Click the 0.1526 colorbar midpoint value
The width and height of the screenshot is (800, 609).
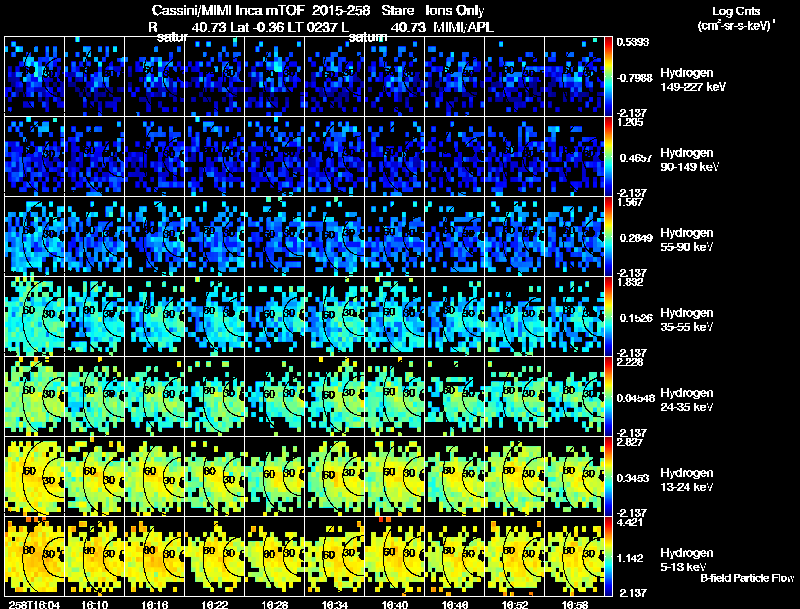click(x=636, y=318)
